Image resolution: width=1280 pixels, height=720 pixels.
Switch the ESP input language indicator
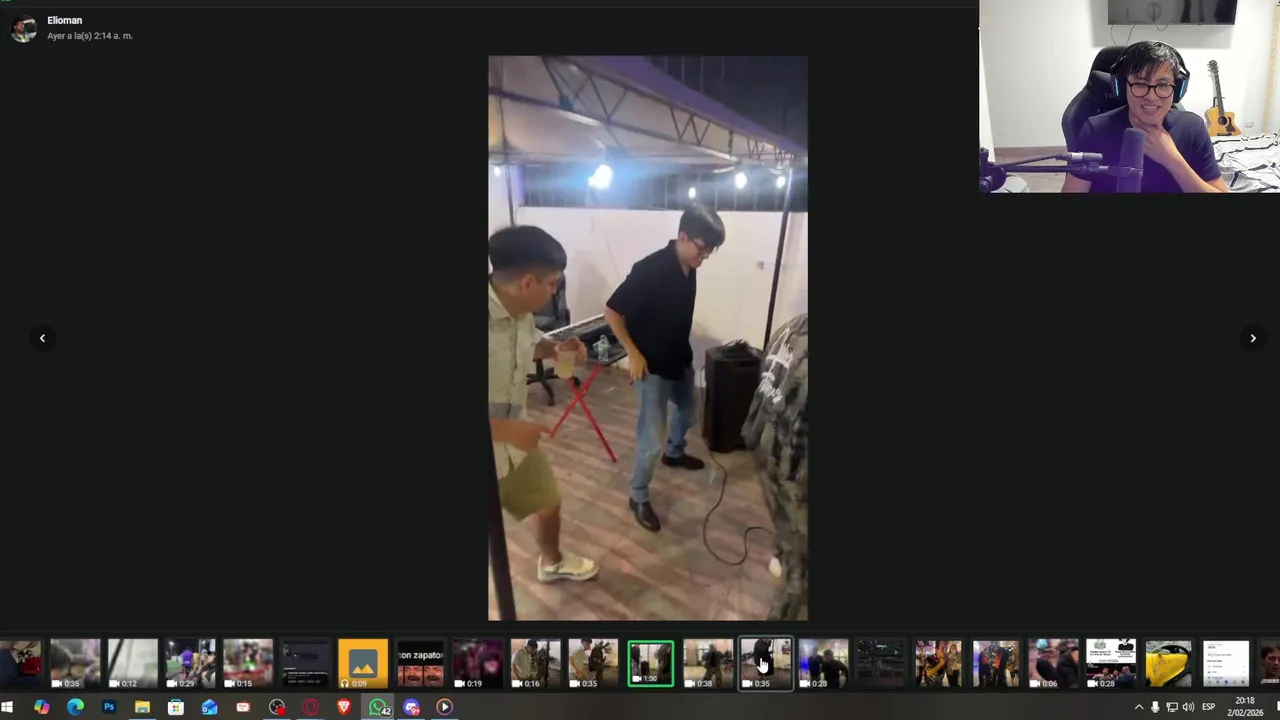click(x=1208, y=707)
